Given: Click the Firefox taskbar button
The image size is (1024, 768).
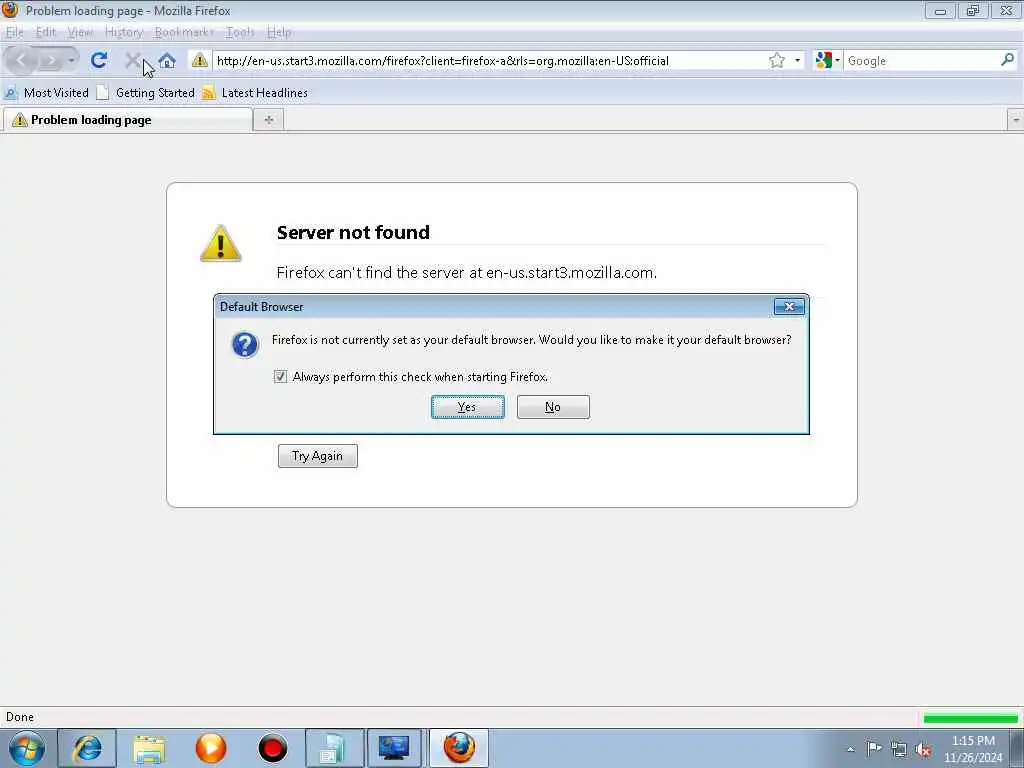Looking at the screenshot, I should point(459,748).
